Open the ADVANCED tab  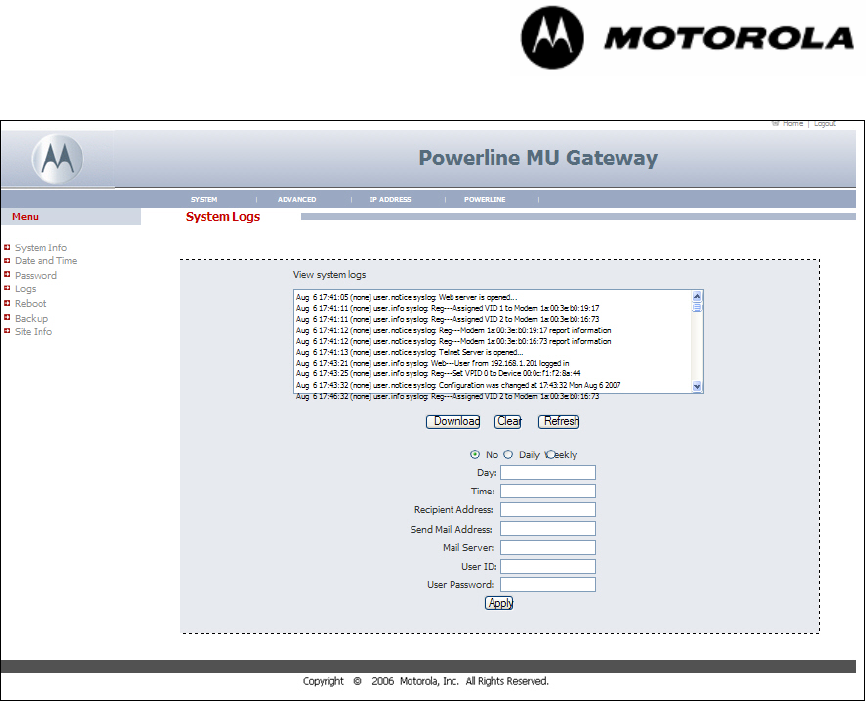click(297, 199)
